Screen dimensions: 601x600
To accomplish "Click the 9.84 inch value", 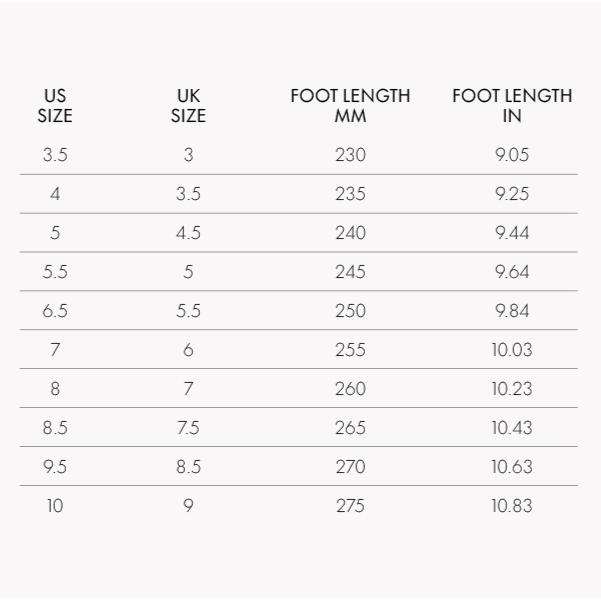I will 512,311.
